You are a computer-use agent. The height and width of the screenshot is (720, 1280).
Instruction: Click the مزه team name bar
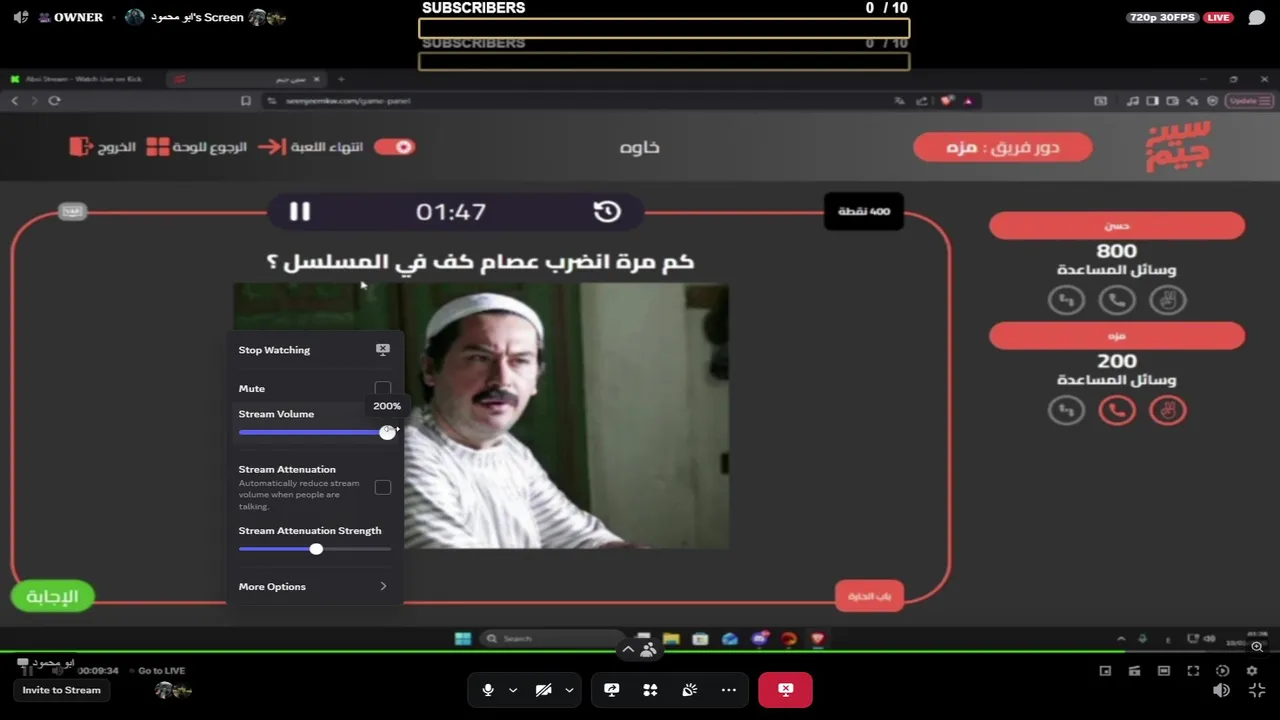coord(1117,336)
